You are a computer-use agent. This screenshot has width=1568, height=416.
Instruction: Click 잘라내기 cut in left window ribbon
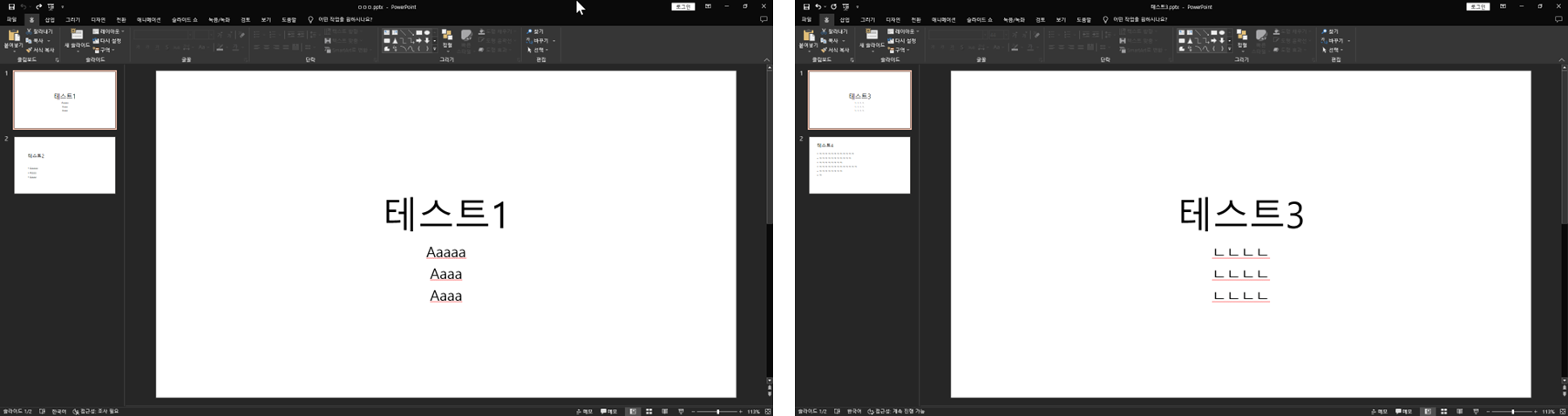[x=39, y=31]
